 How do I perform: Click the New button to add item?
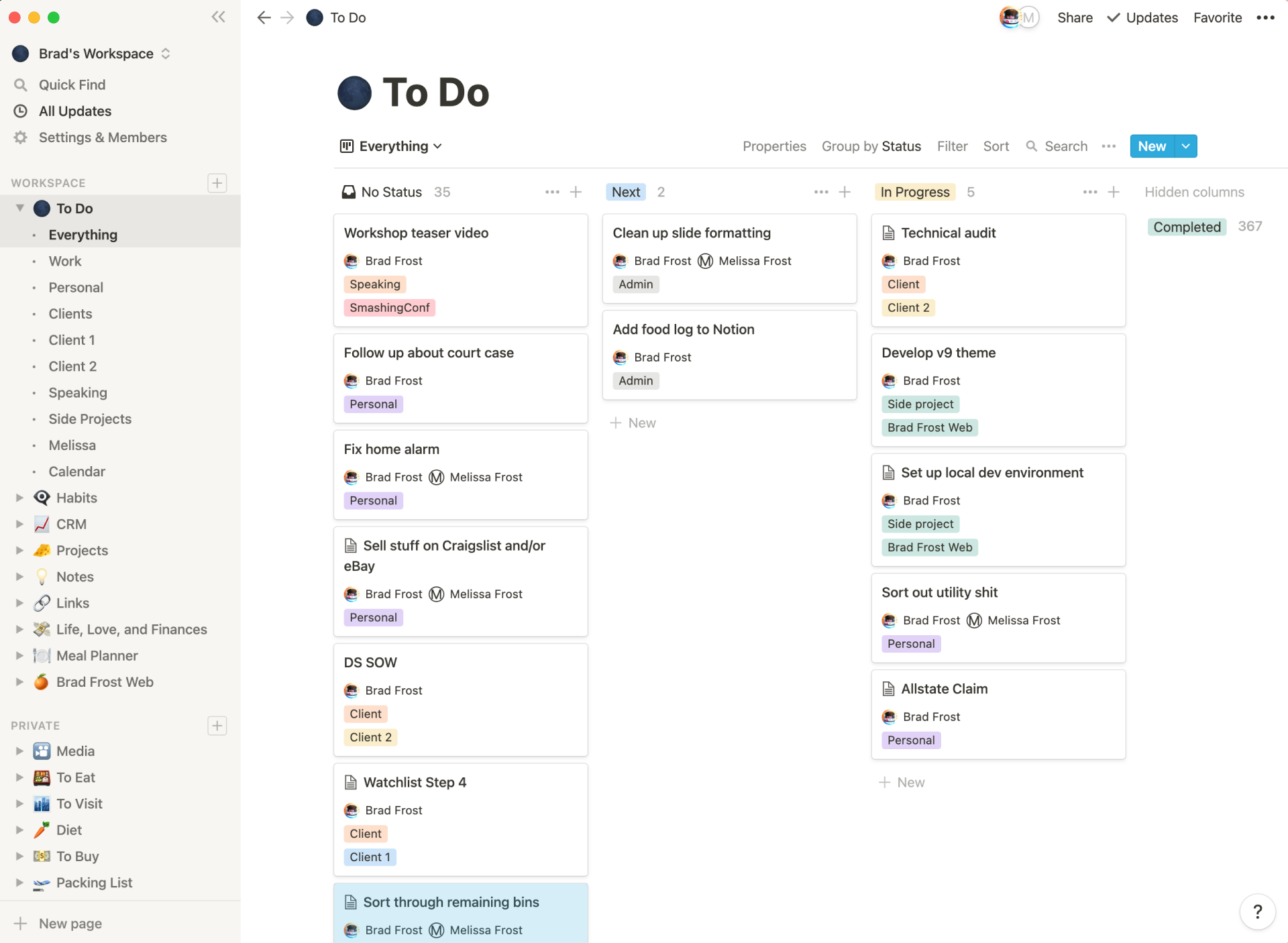click(x=1152, y=146)
